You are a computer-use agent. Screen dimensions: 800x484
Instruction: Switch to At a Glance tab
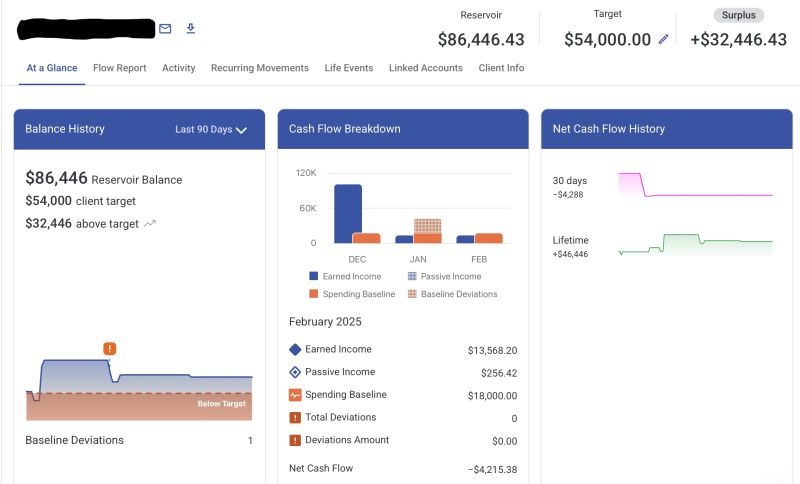(52, 68)
